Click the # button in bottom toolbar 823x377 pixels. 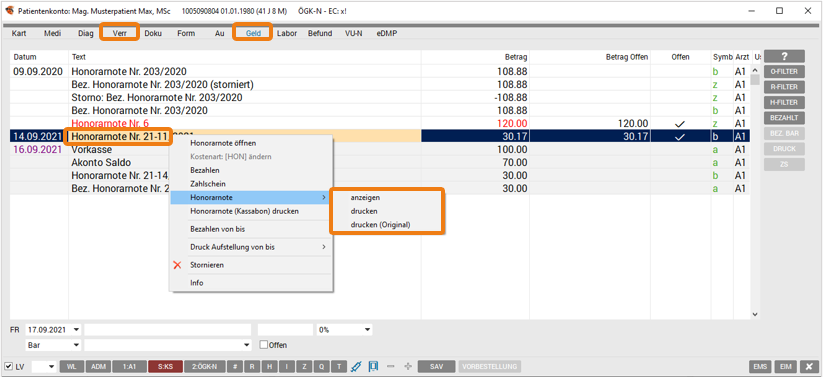pos(236,366)
